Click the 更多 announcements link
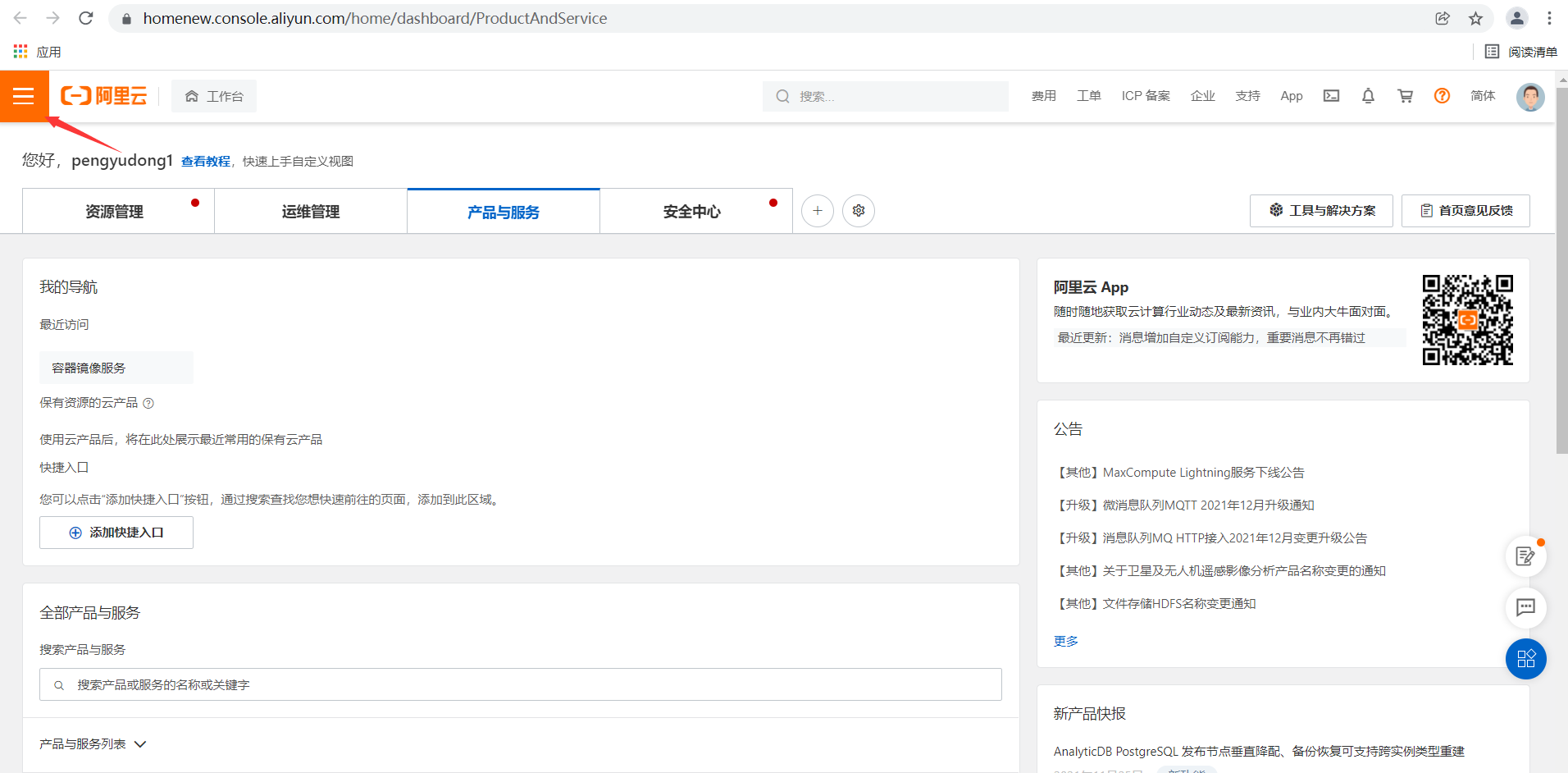Image resolution: width=1568 pixels, height=773 pixels. [x=1066, y=641]
